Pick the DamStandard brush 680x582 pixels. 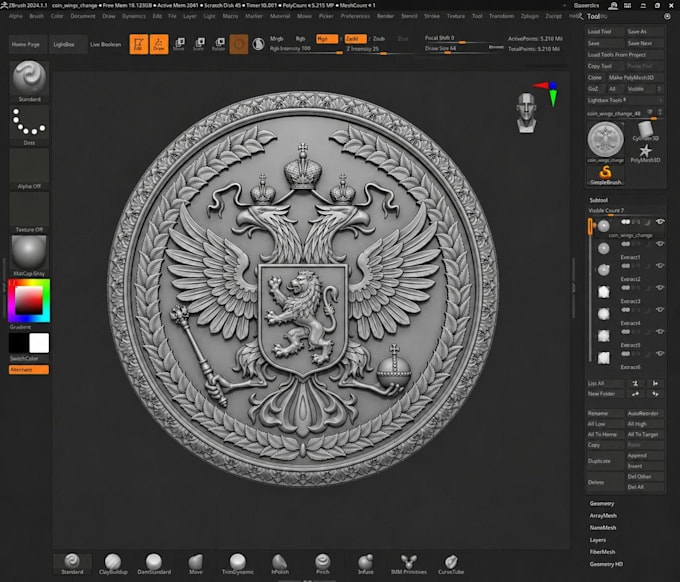pyautogui.click(x=154, y=564)
